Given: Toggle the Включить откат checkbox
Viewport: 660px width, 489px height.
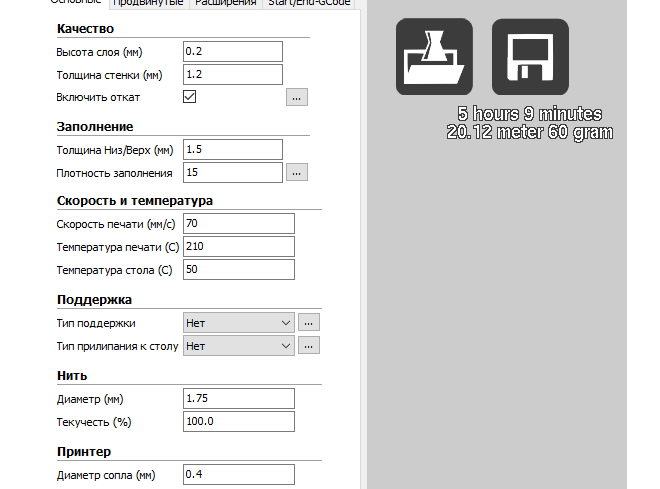Looking at the screenshot, I should [x=189, y=97].
